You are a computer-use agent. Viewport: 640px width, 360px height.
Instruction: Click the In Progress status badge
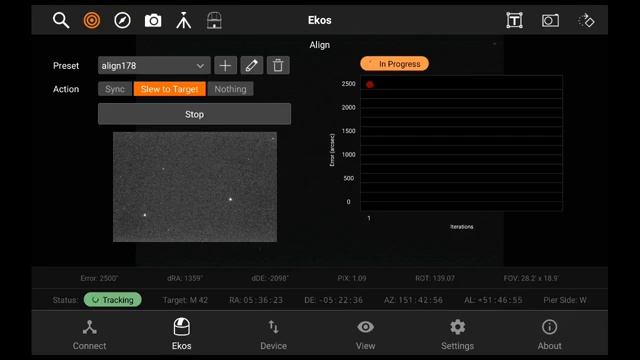click(x=394, y=64)
